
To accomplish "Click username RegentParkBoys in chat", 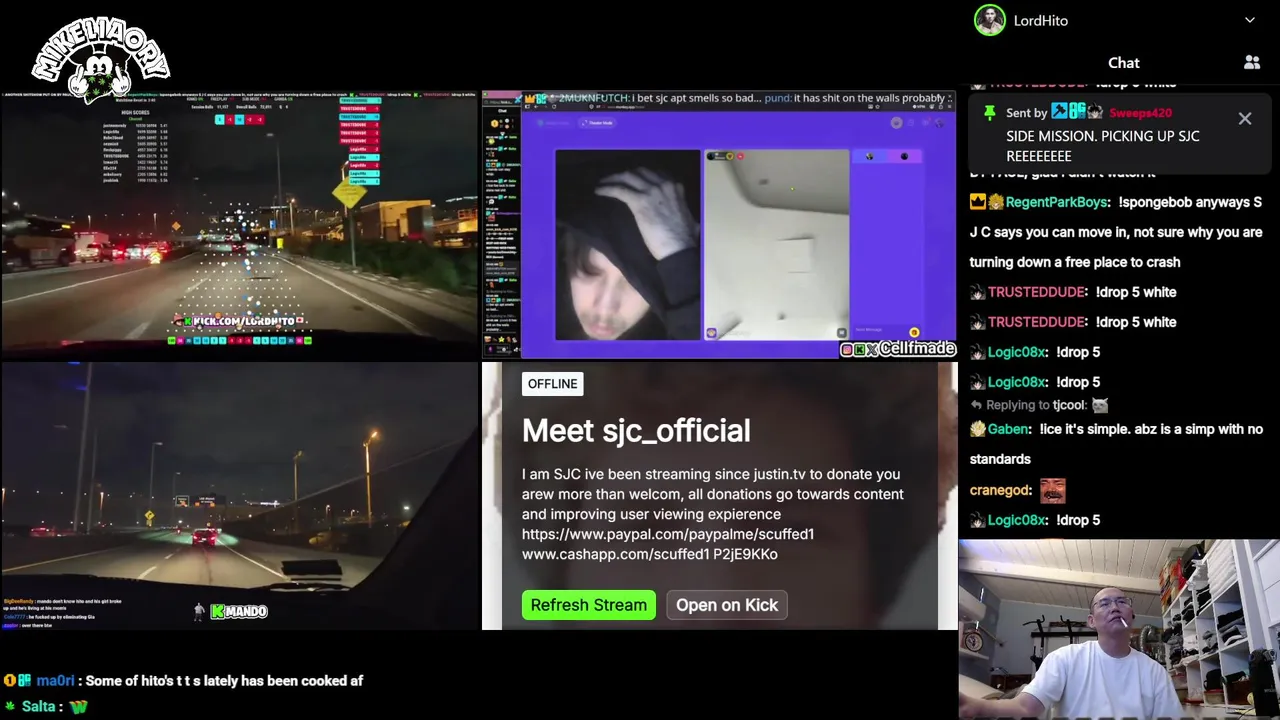I will 1056,202.
